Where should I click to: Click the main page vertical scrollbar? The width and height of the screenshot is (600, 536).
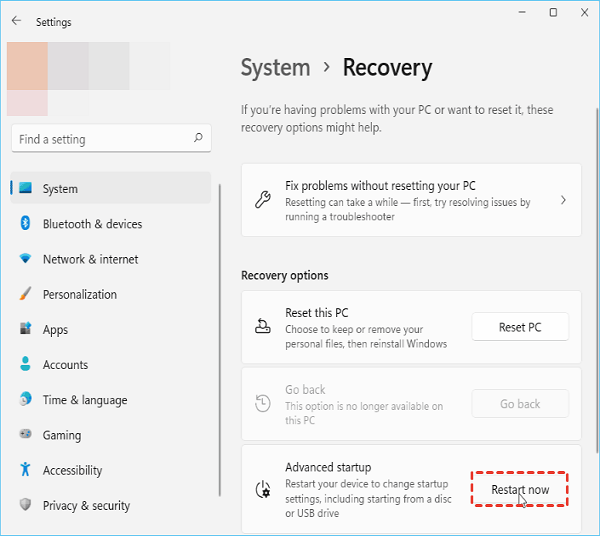597,281
